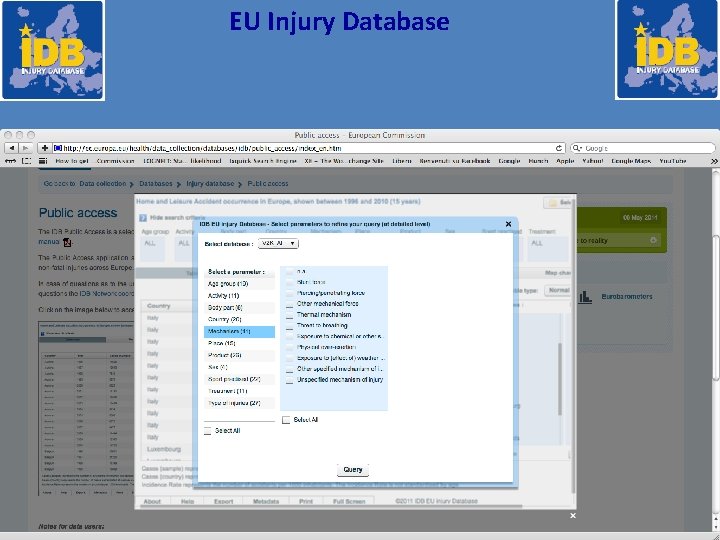The width and height of the screenshot is (720, 540).
Task: Open the Databases breadcrumb link
Action: point(156,184)
